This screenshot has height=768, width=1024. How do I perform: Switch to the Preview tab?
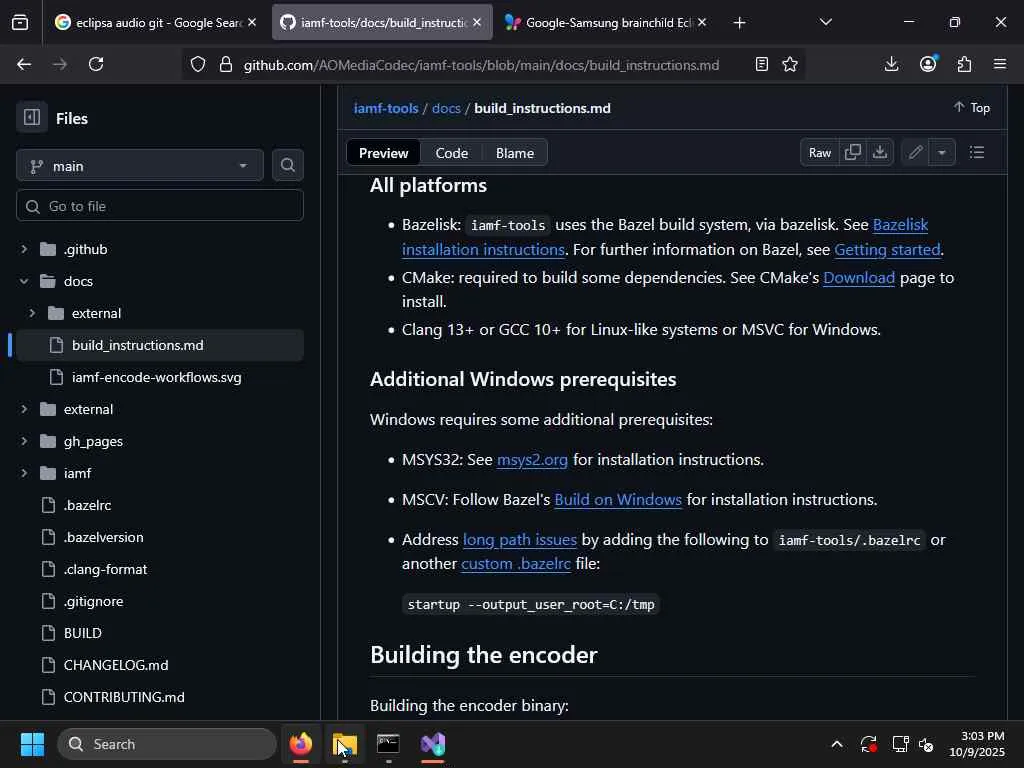(383, 153)
